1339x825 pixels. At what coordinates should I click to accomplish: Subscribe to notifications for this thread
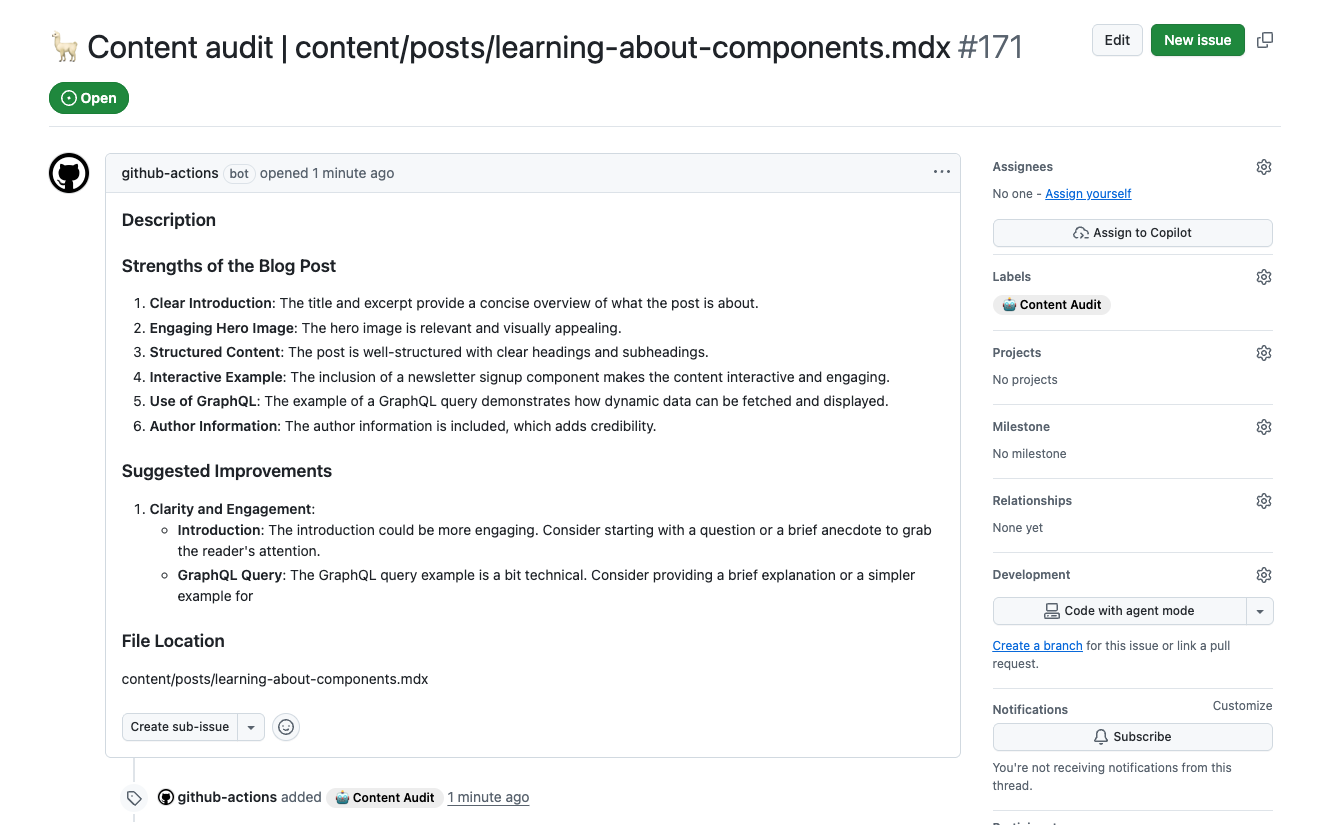1132,736
